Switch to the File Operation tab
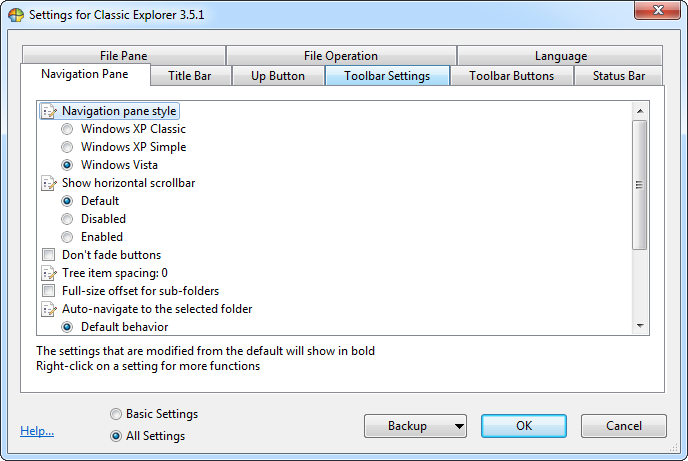Viewport: 688px width, 461px height. coord(341,56)
